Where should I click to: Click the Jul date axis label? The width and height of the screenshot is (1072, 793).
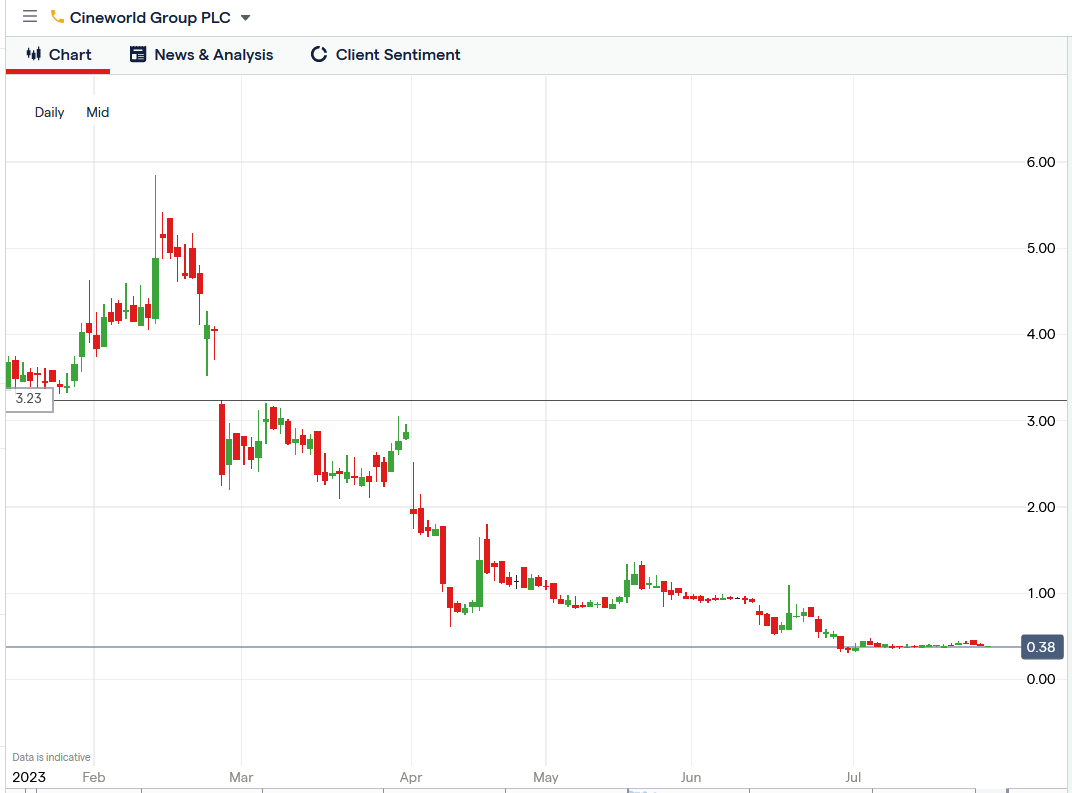[x=853, y=777]
